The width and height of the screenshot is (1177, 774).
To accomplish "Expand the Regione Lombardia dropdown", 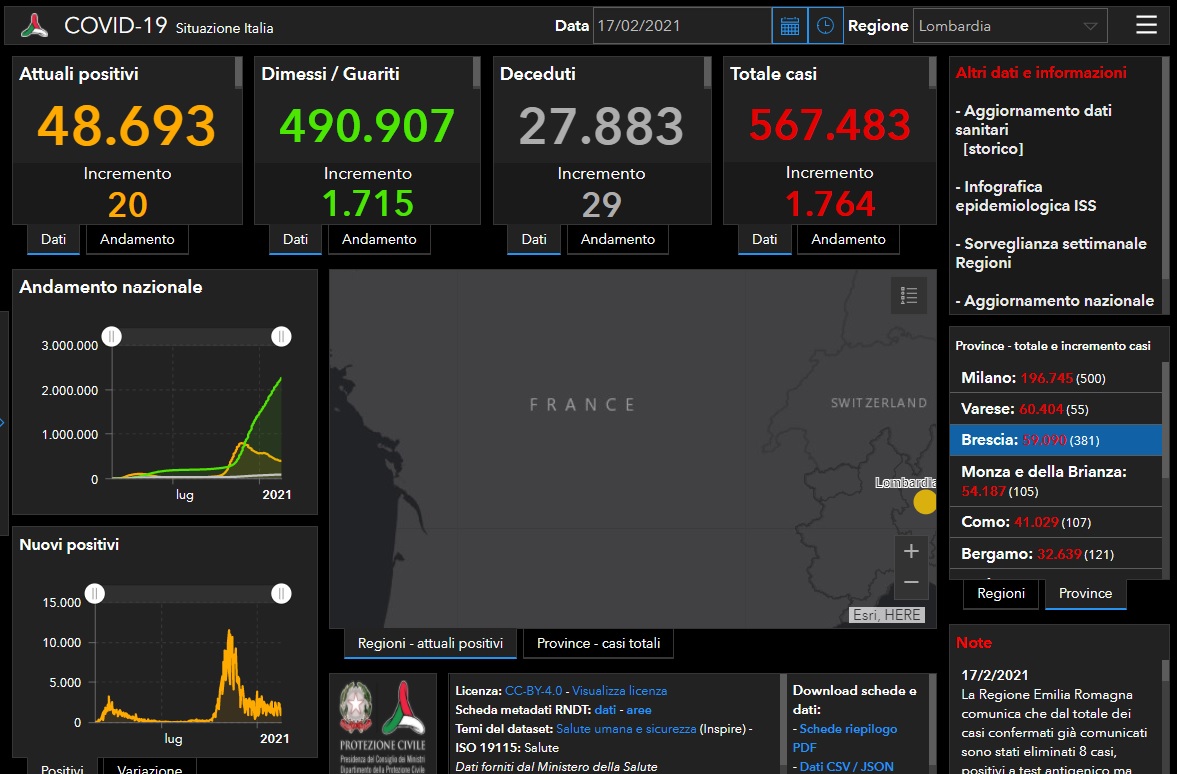I will coord(1089,26).
